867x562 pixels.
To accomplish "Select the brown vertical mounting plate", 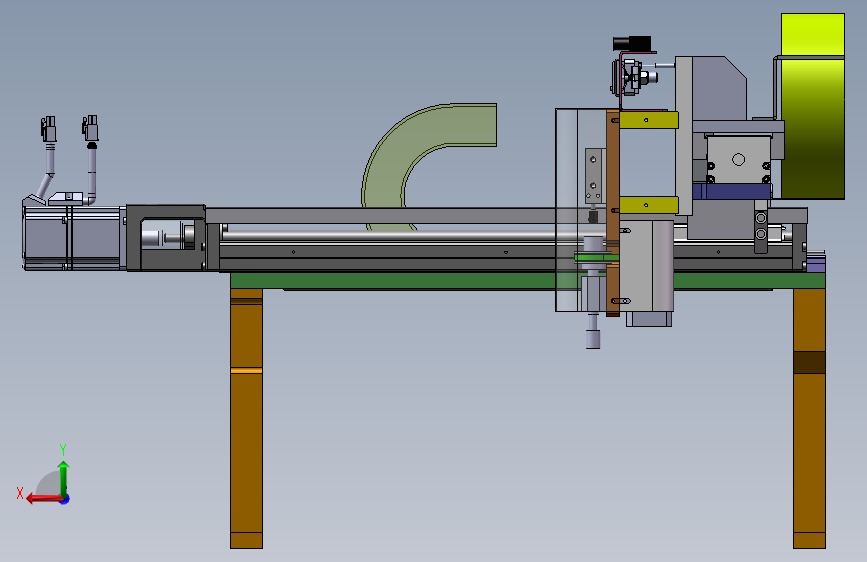I will tap(613, 213).
